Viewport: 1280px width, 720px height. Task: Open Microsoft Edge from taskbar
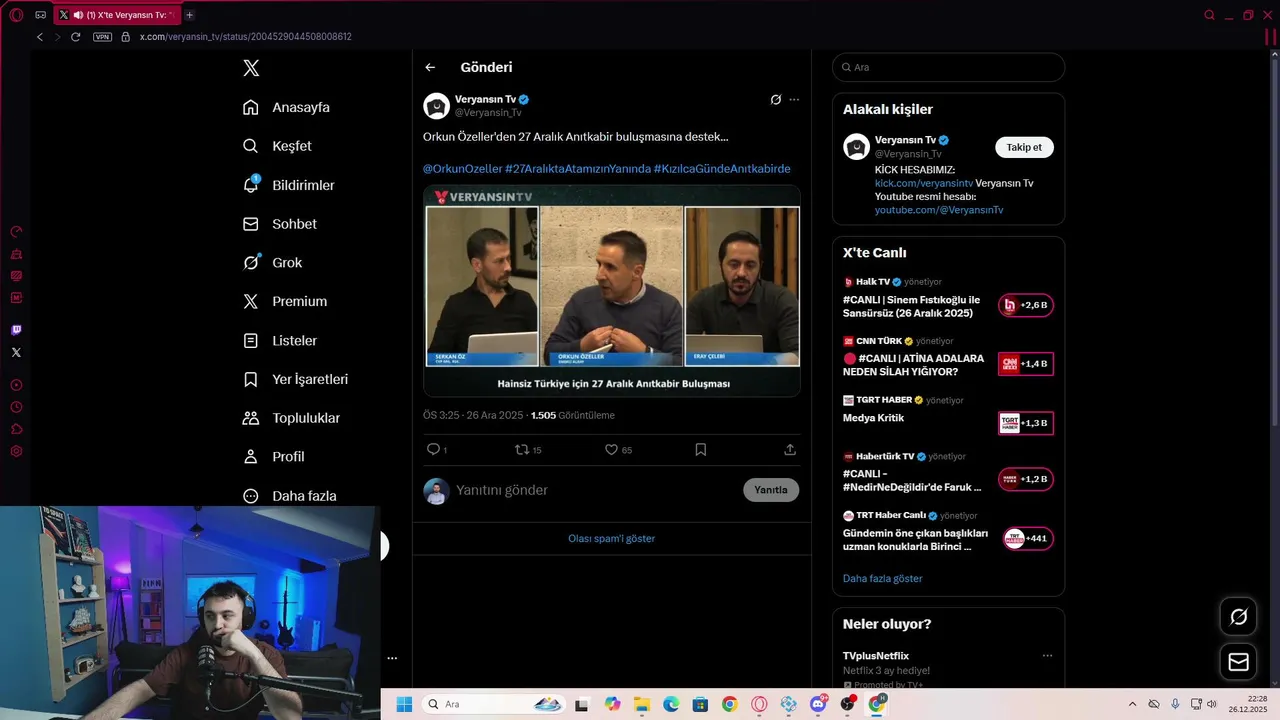(671, 704)
